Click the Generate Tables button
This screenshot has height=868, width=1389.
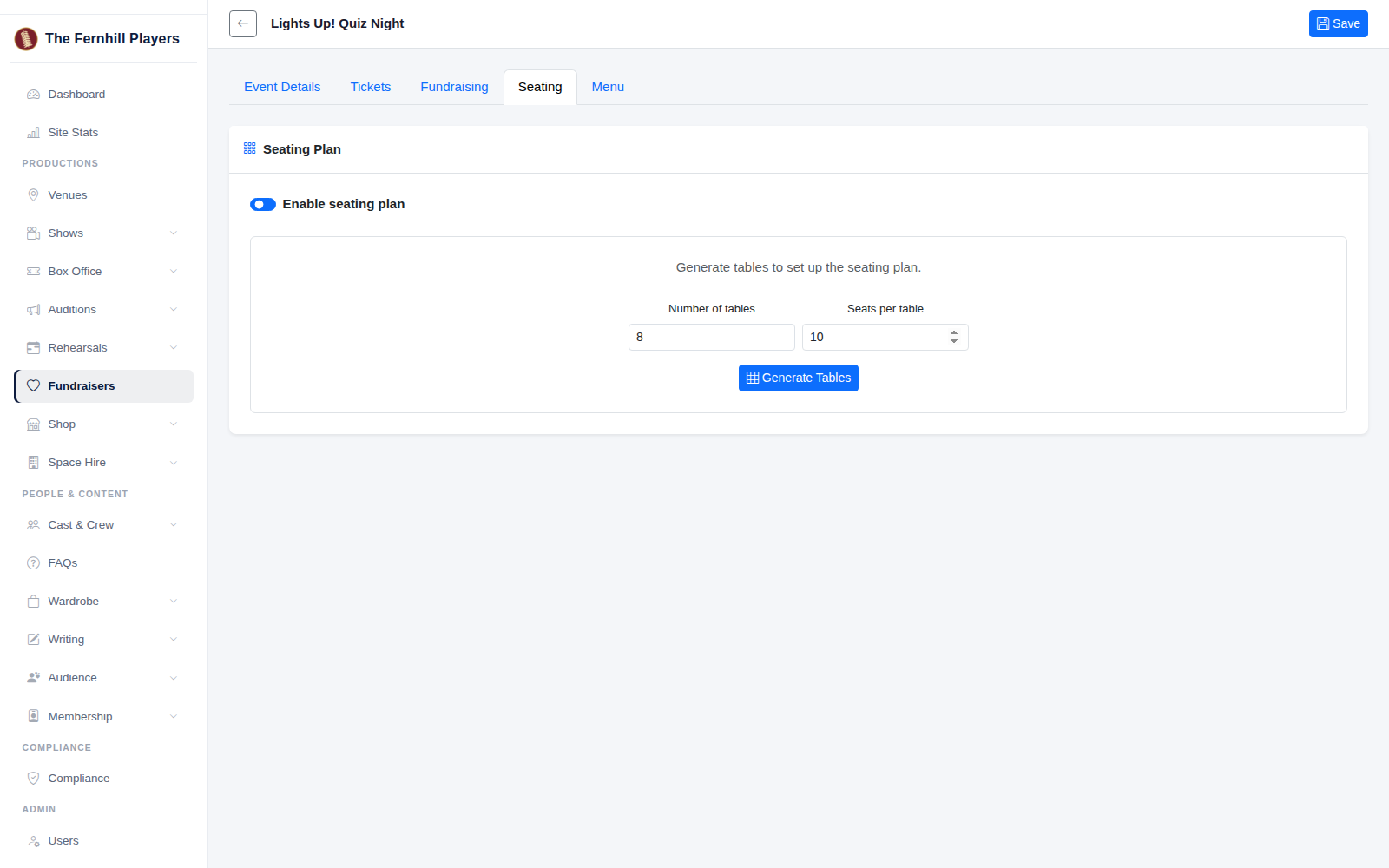(799, 378)
